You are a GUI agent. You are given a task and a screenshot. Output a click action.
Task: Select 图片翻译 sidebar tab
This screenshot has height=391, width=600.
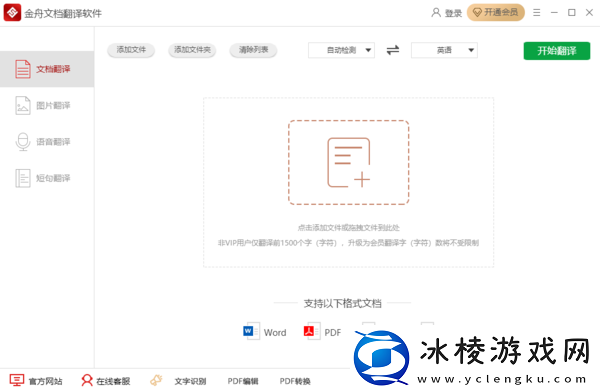click(x=47, y=106)
